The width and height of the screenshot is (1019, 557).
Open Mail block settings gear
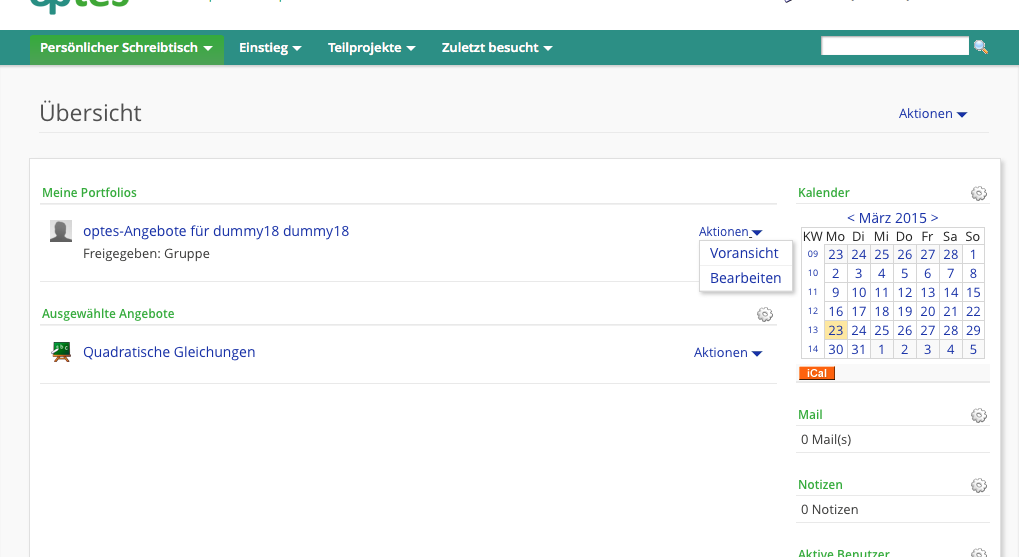pyautogui.click(x=979, y=415)
